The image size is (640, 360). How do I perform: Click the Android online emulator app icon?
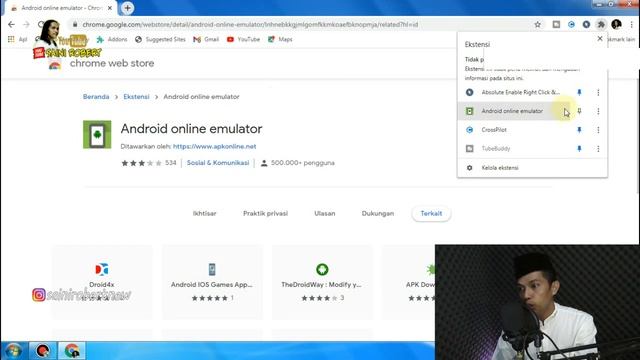tap(97, 134)
